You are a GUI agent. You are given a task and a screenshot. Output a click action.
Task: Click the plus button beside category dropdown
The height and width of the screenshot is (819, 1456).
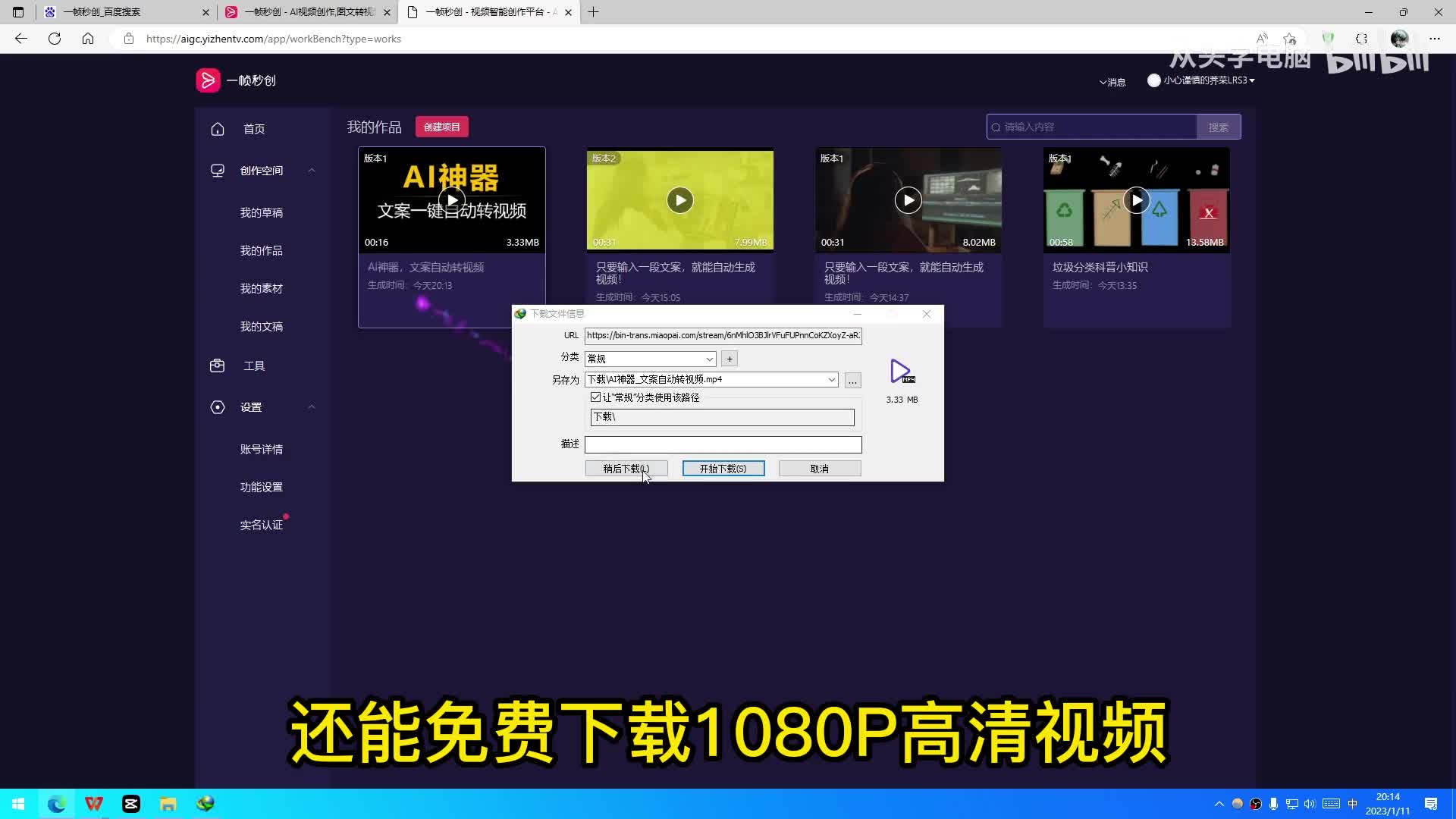tap(730, 359)
